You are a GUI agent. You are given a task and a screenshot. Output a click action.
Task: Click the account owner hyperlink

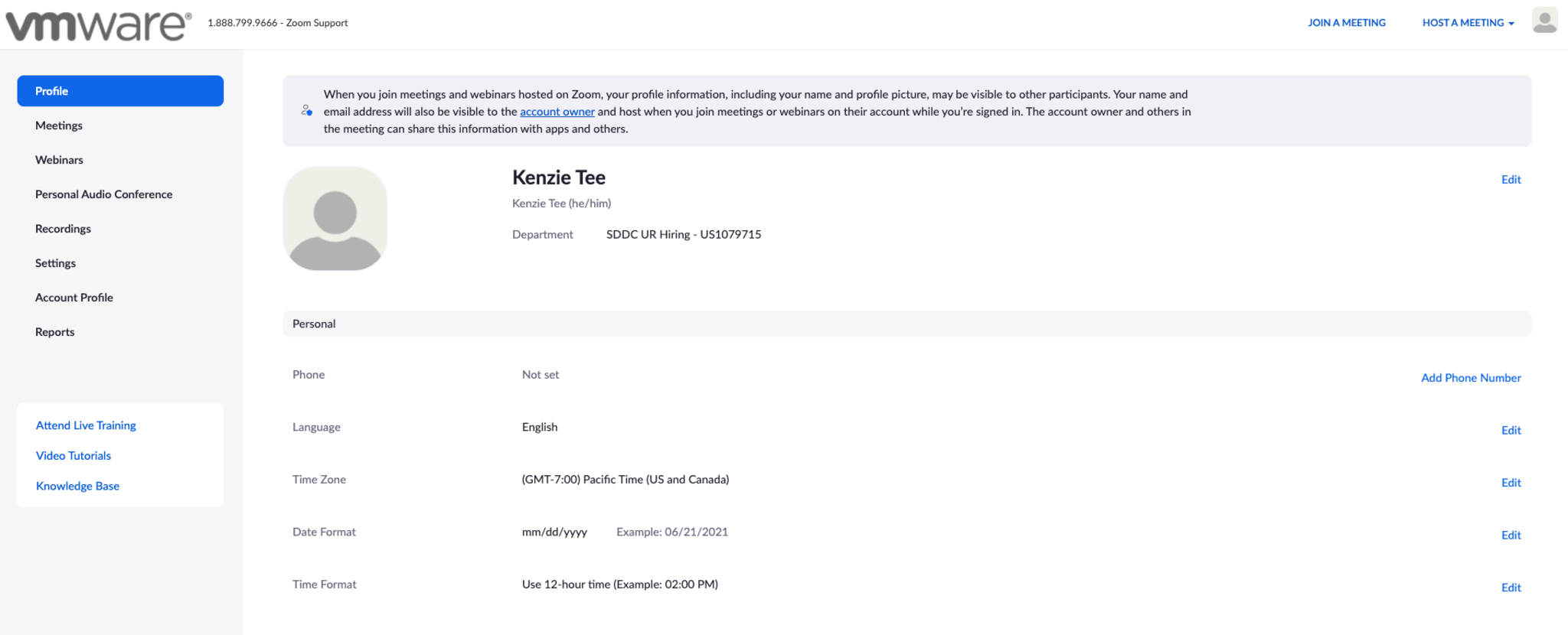pos(557,112)
